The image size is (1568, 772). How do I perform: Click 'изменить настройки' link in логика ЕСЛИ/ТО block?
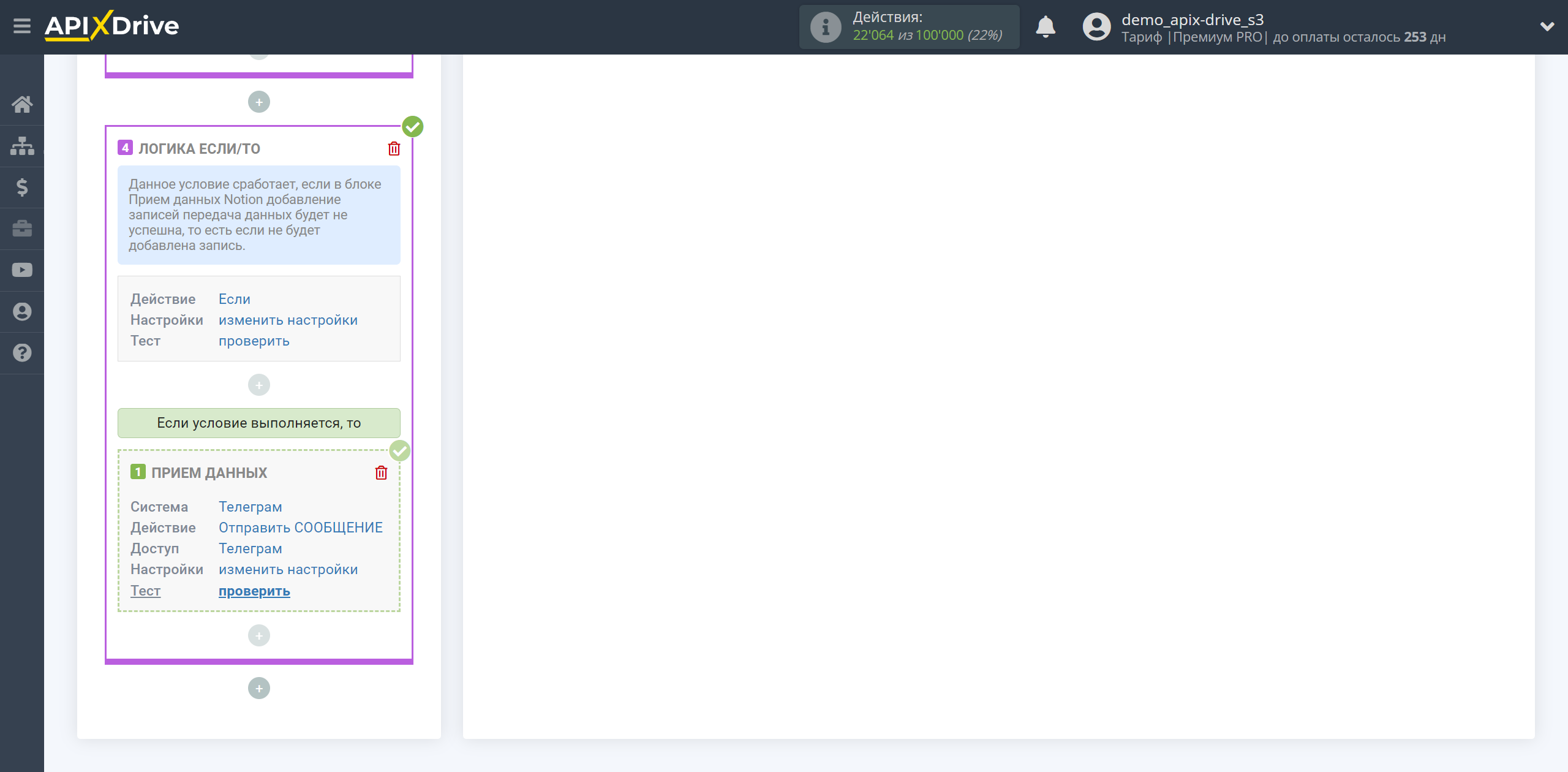click(x=288, y=319)
